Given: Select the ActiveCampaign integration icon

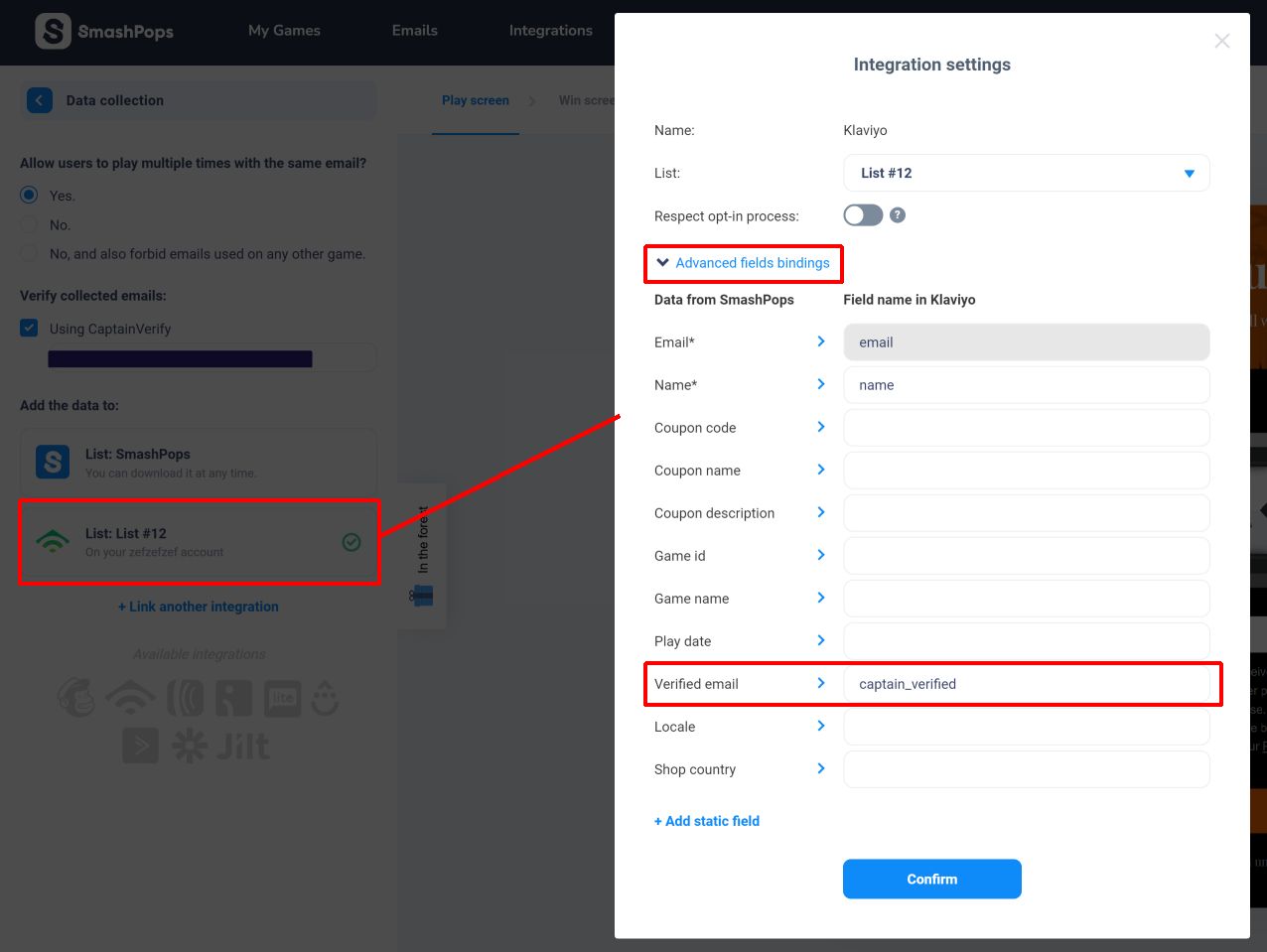Looking at the screenshot, I should pos(140,746).
